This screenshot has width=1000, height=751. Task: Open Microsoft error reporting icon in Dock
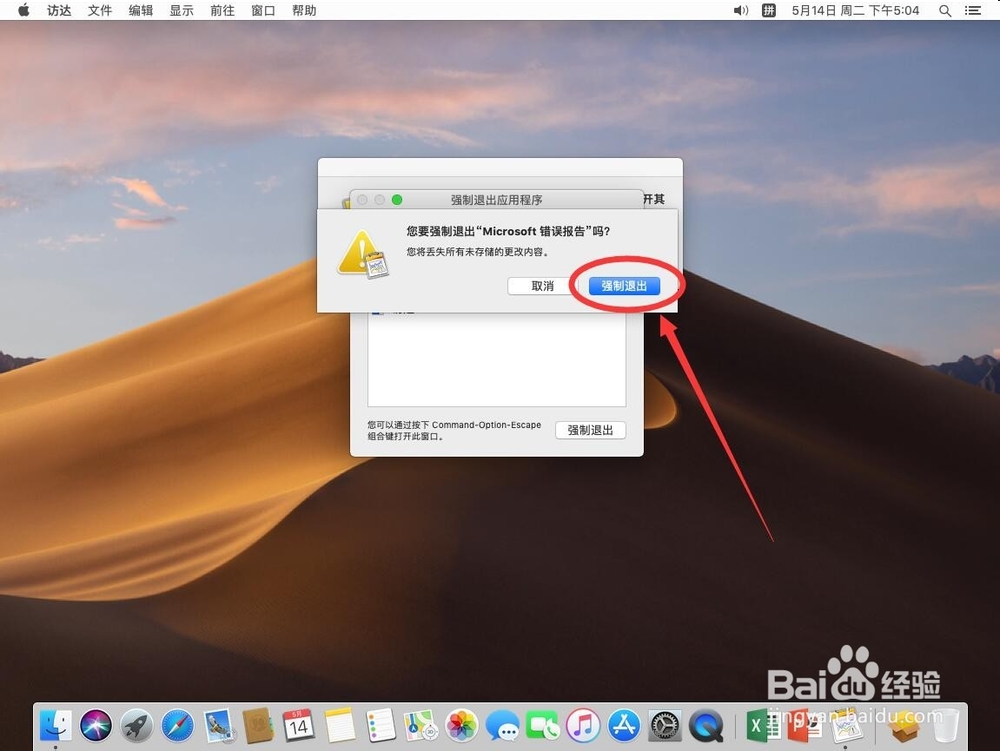click(x=846, y=725)
